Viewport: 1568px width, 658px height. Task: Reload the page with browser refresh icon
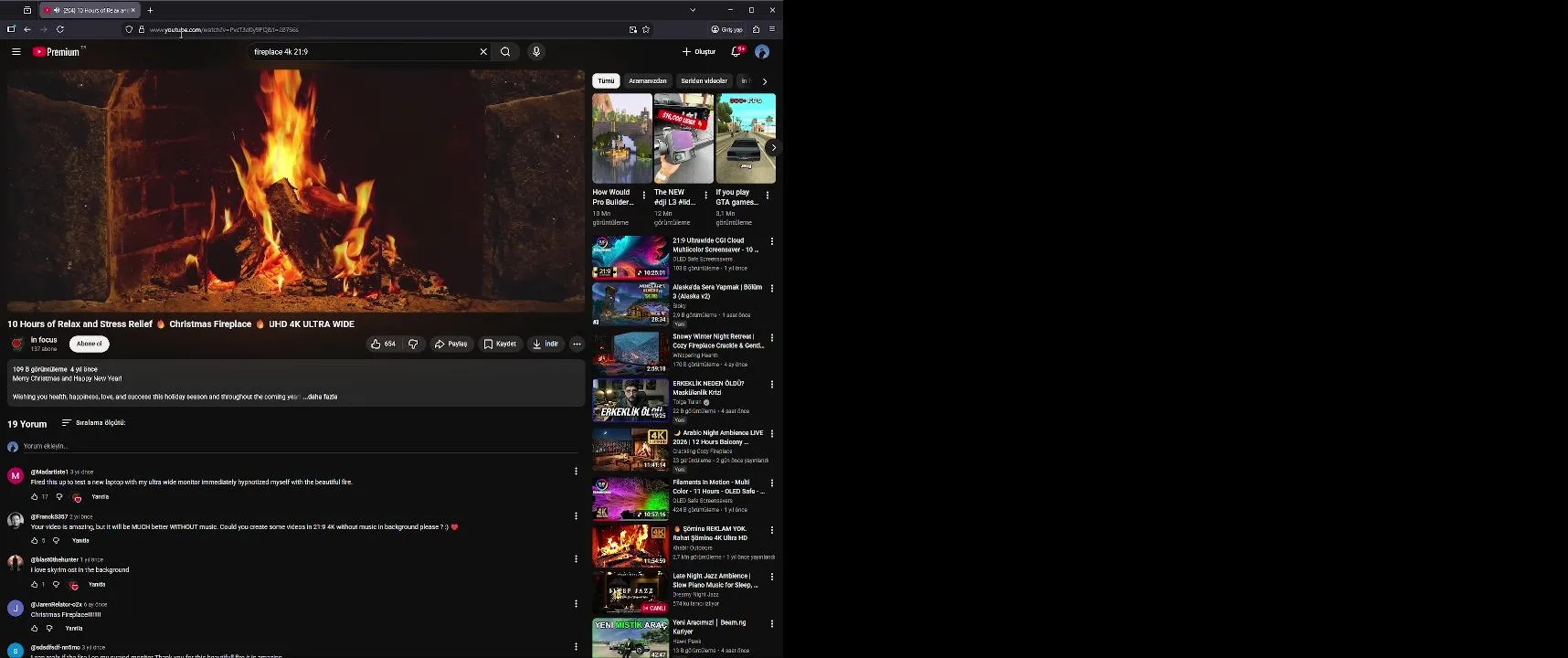point(60,29)
